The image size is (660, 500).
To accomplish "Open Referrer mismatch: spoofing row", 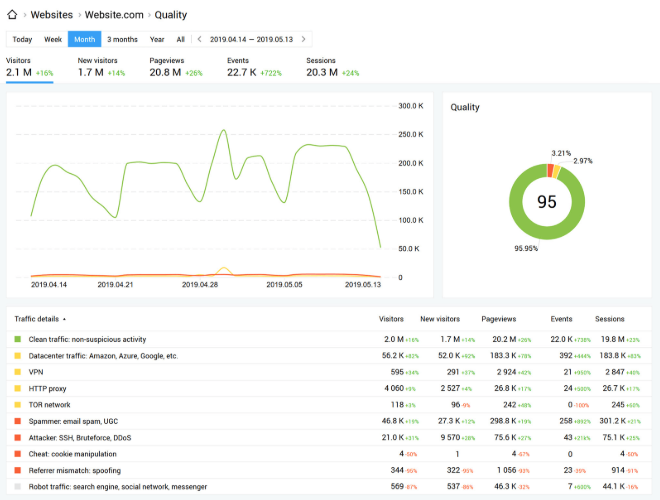I will (x=75, y=470).
